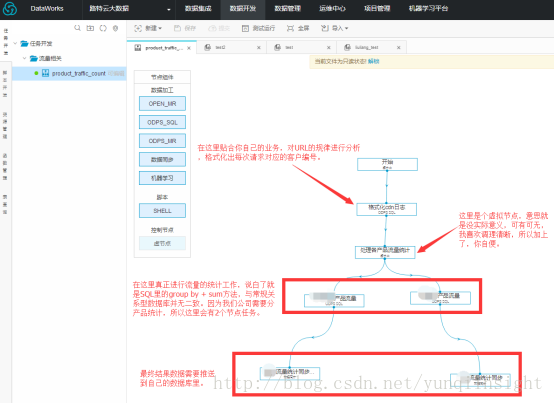Screen dimensions: 554x403
Task: Select the SHELL script component
Action: pyautogui.click(x=162, y=211)
